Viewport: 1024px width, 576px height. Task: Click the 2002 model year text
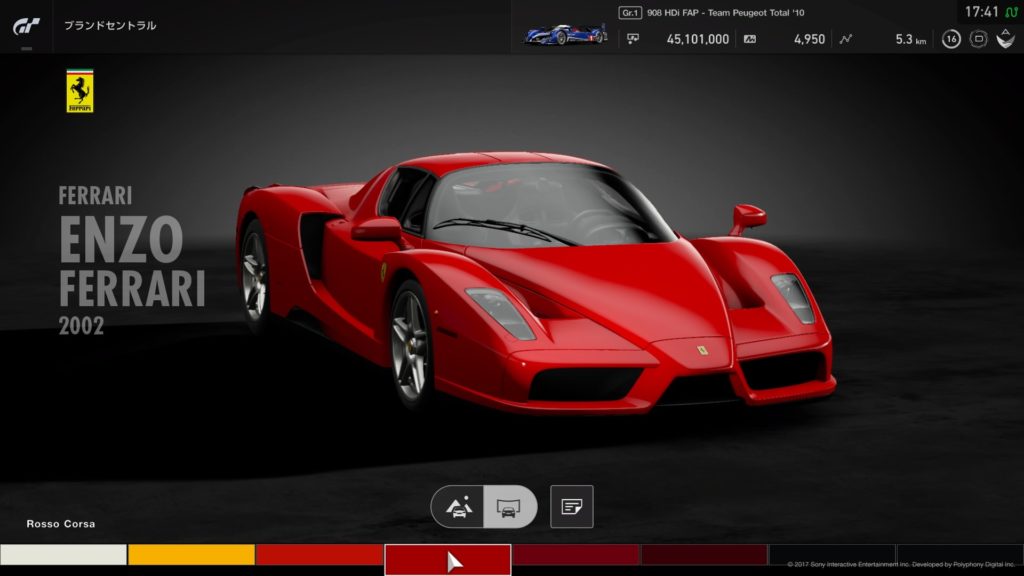[81, 325]
